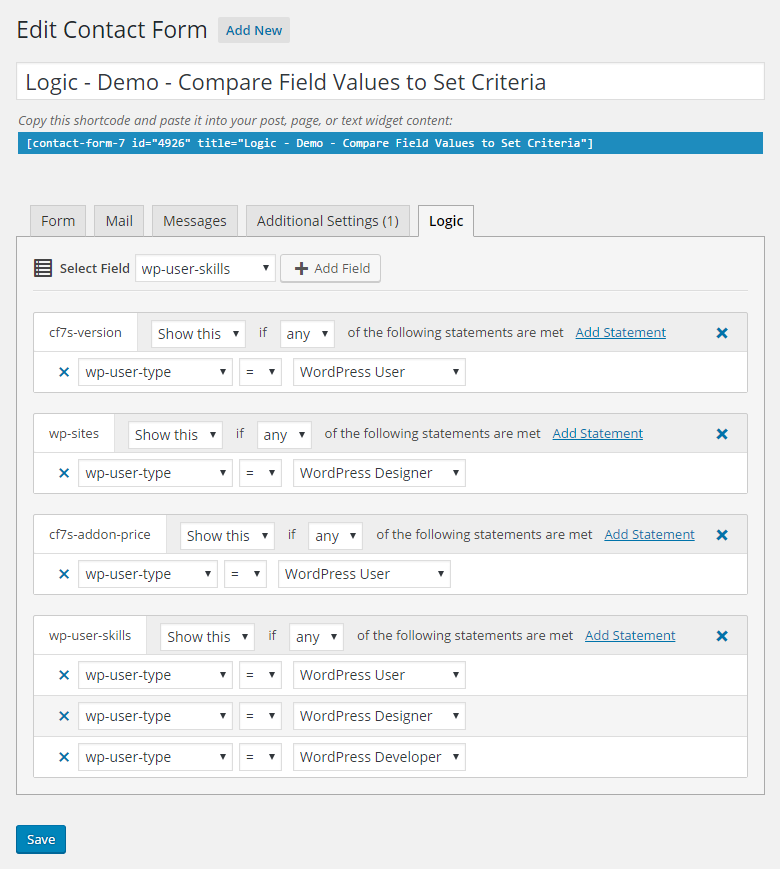Go to the Messages tab

(x=195, y=221)
